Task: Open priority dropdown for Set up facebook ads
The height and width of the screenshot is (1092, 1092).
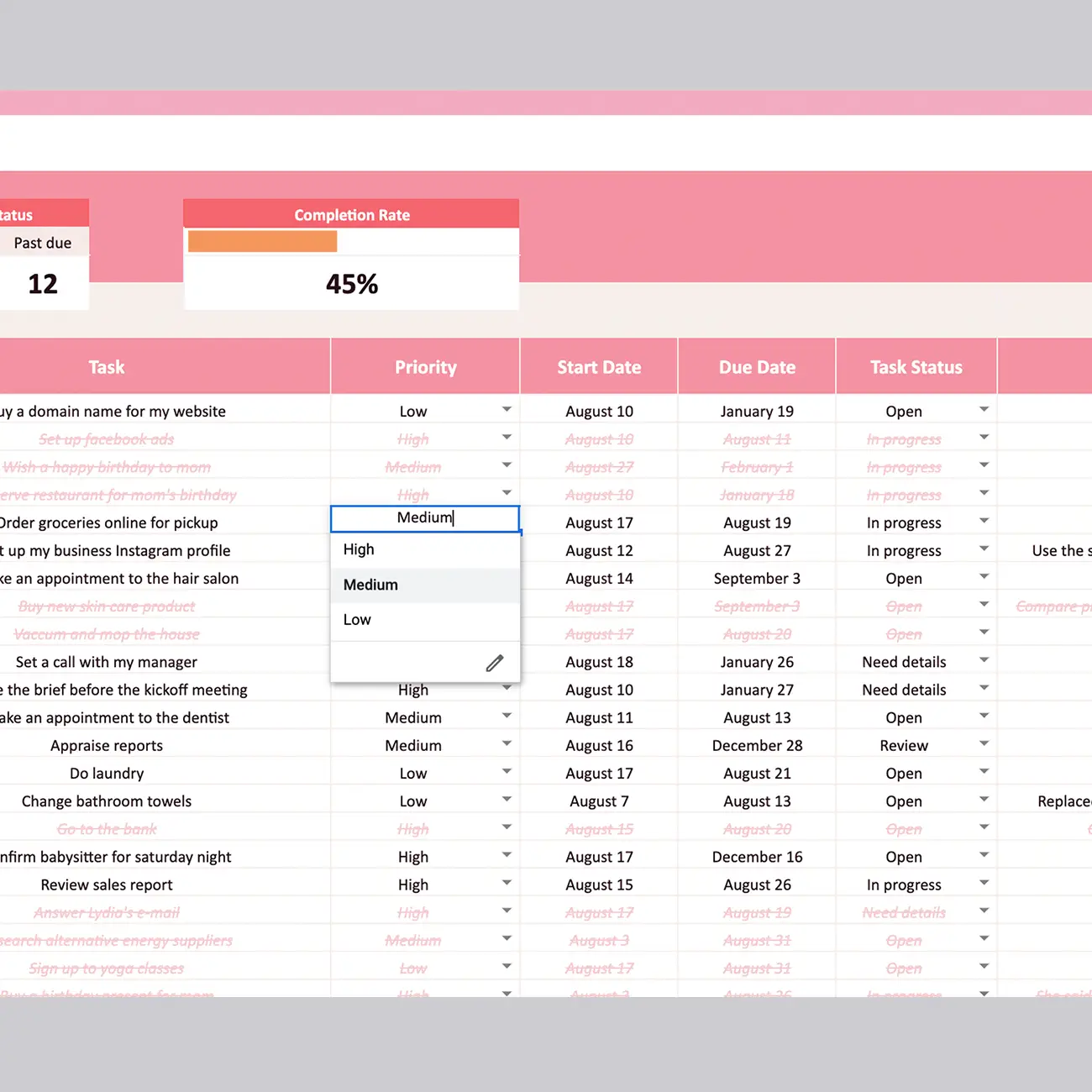Action: point(507,437)
